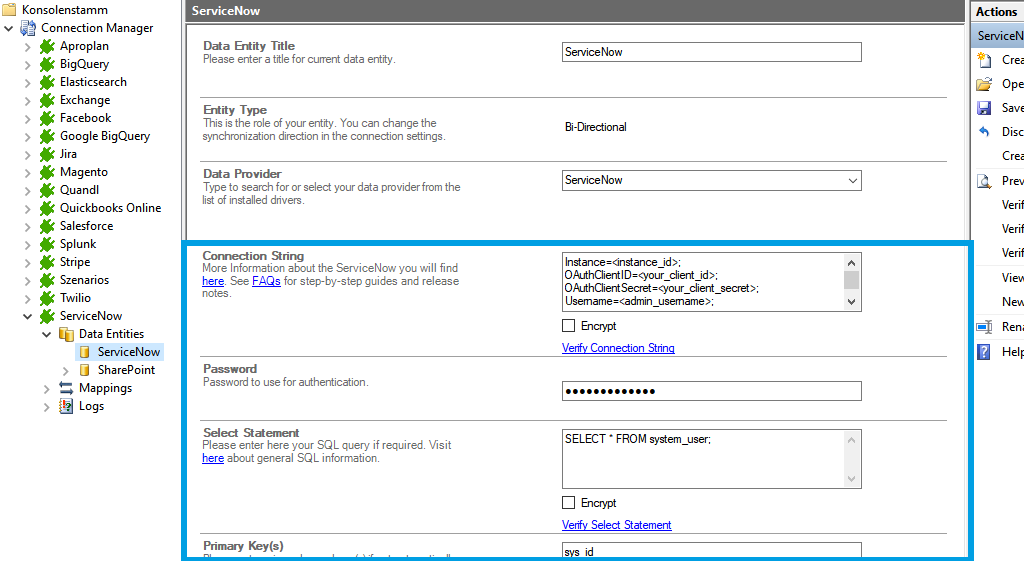Click into the Password field
This screenshot has width=1024, height=561.
[x=711, y=391]
